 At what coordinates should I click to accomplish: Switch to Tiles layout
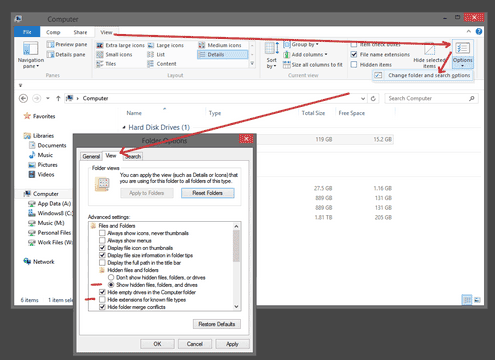[106, 64]
